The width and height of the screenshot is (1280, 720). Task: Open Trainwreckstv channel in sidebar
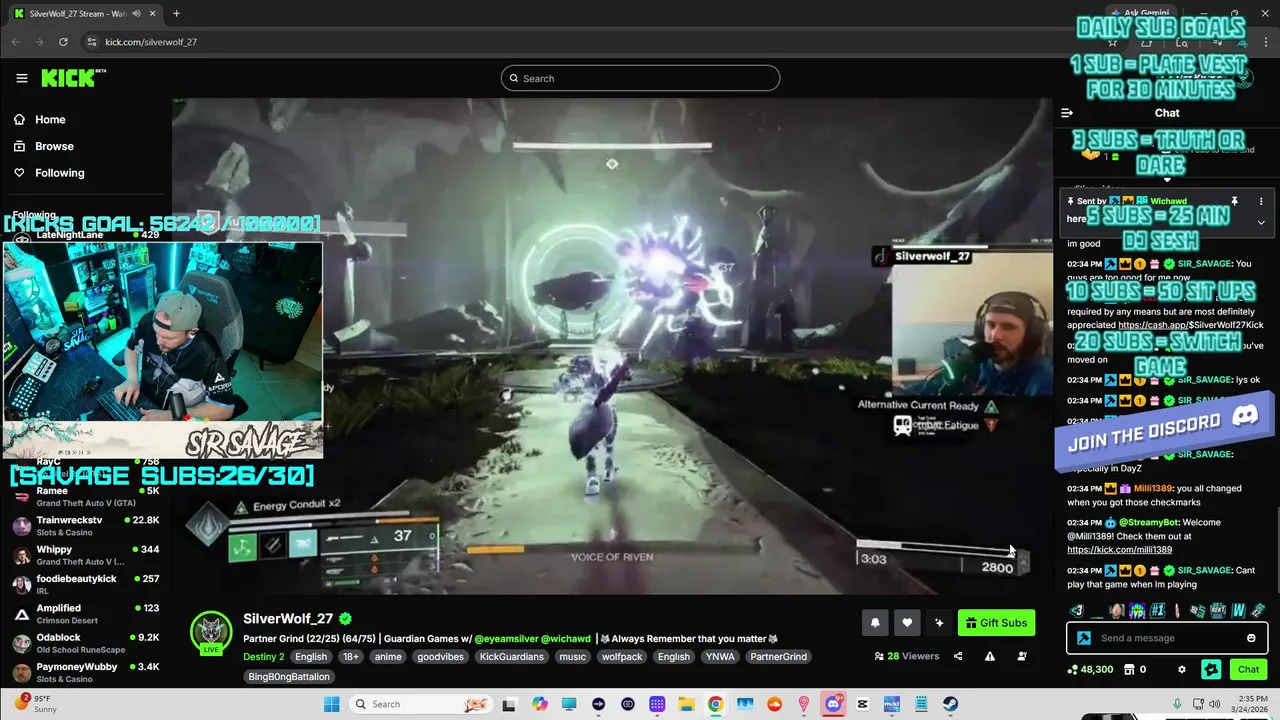(87, 525)
